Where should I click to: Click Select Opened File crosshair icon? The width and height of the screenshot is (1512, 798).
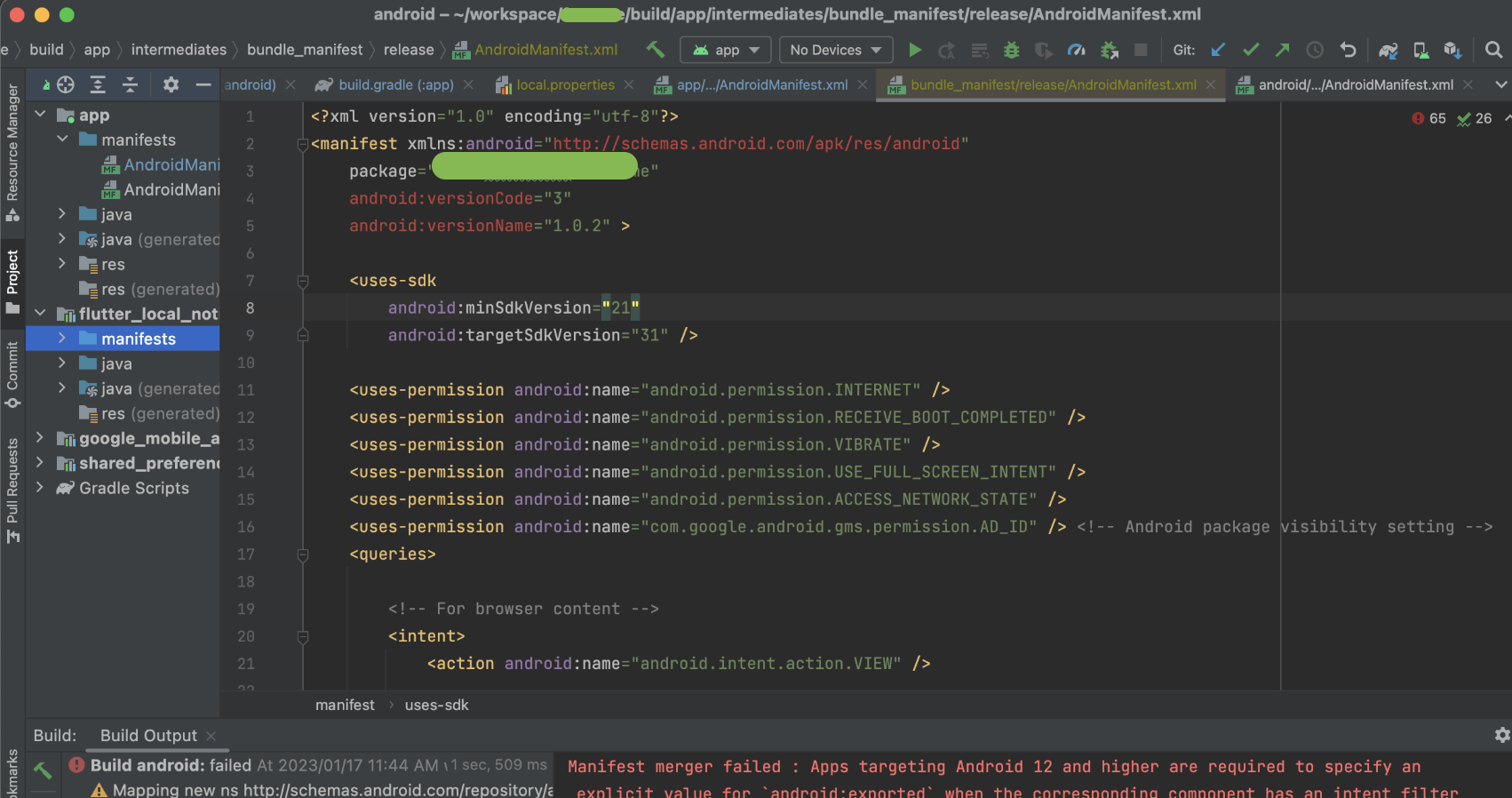click(66, 84)
